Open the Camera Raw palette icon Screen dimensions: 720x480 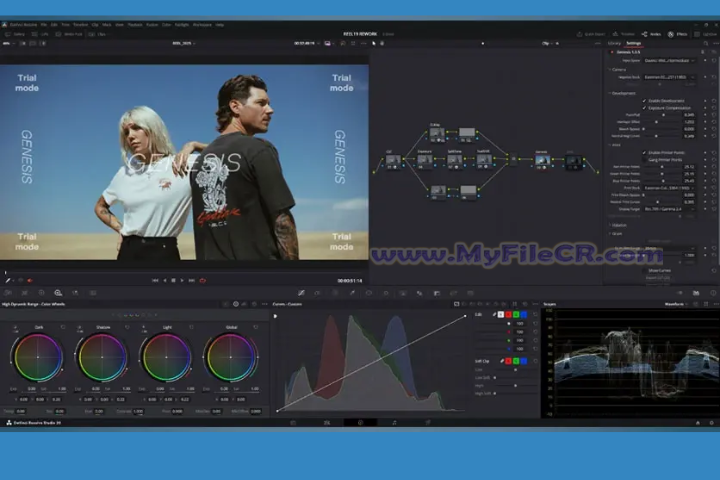click(x=8, y=293)
